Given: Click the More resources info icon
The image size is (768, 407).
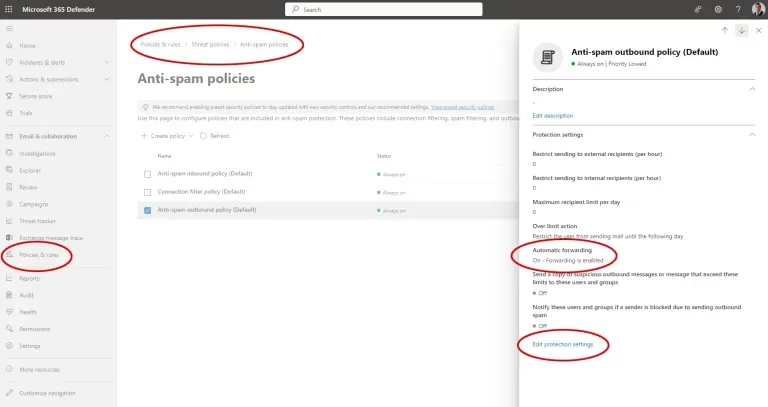Looking at the screenshot, I should (x=9, y=369).
